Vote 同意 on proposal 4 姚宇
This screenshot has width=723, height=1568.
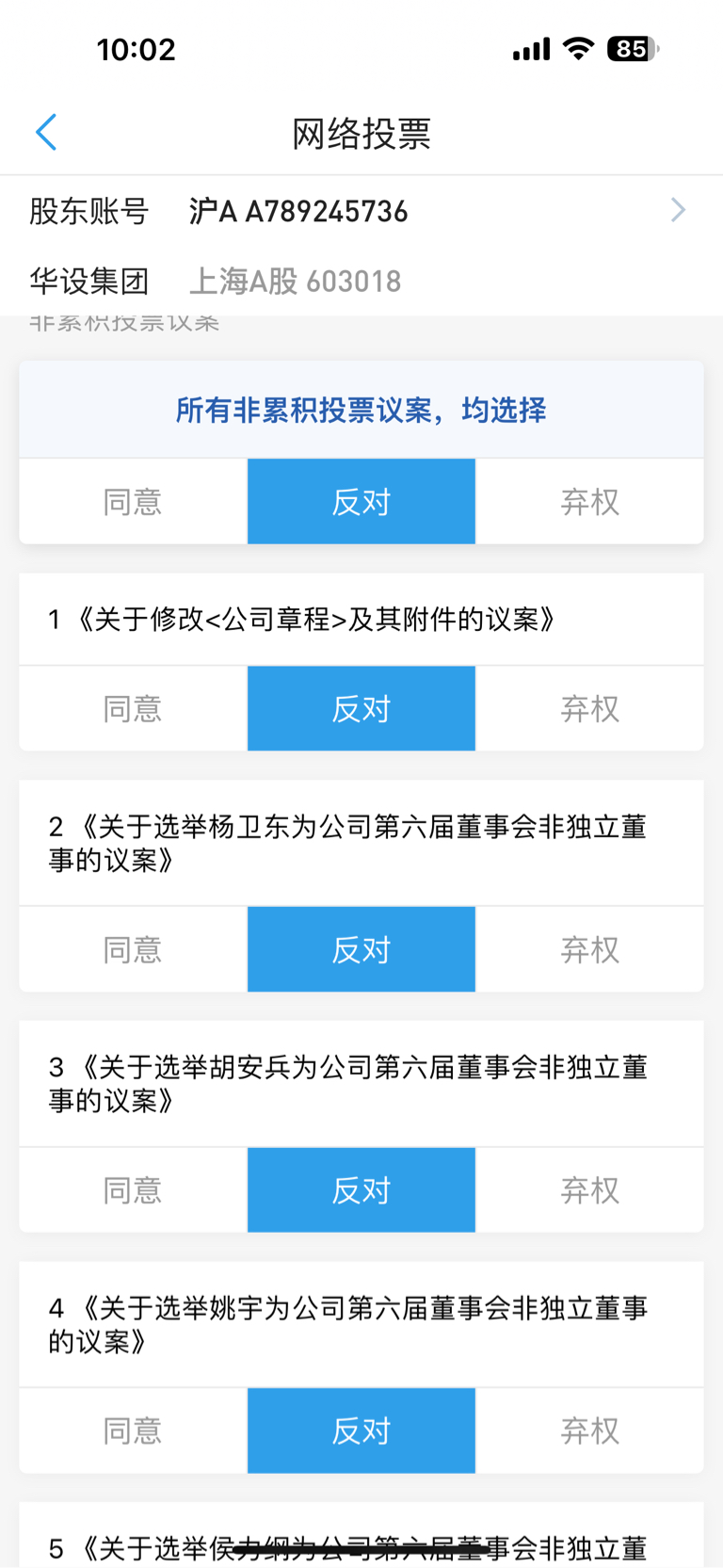click(x=133, y=1431)
